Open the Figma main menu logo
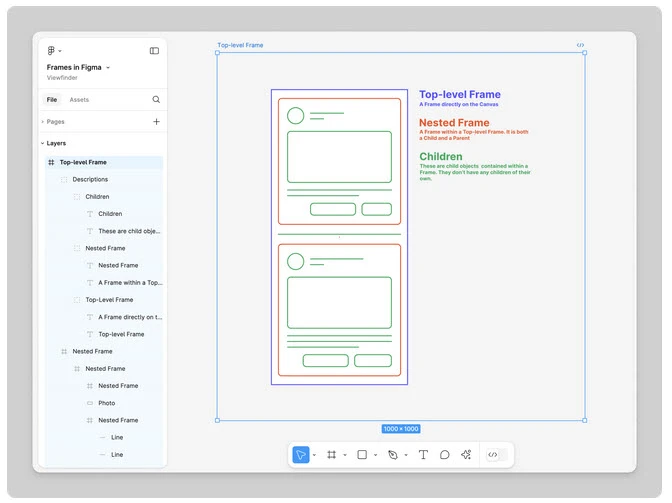Image resolution: width=672 pixels, height=503 pixels. [x=51, y=51]
